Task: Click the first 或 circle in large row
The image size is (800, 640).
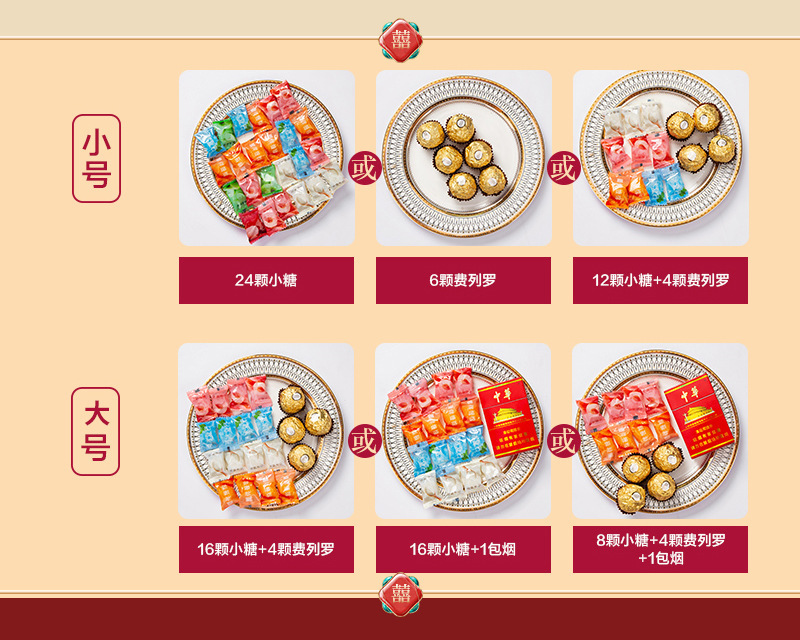Action: point(365,441)
